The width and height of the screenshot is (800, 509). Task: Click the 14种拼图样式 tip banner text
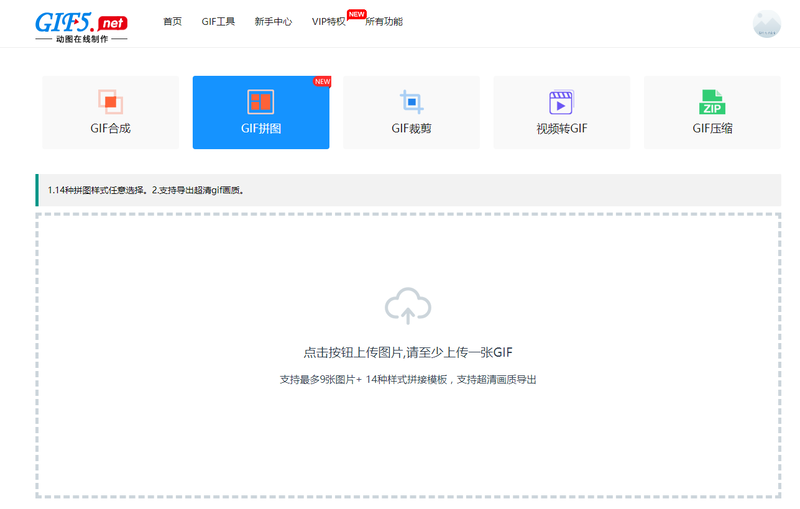point(146,190)
